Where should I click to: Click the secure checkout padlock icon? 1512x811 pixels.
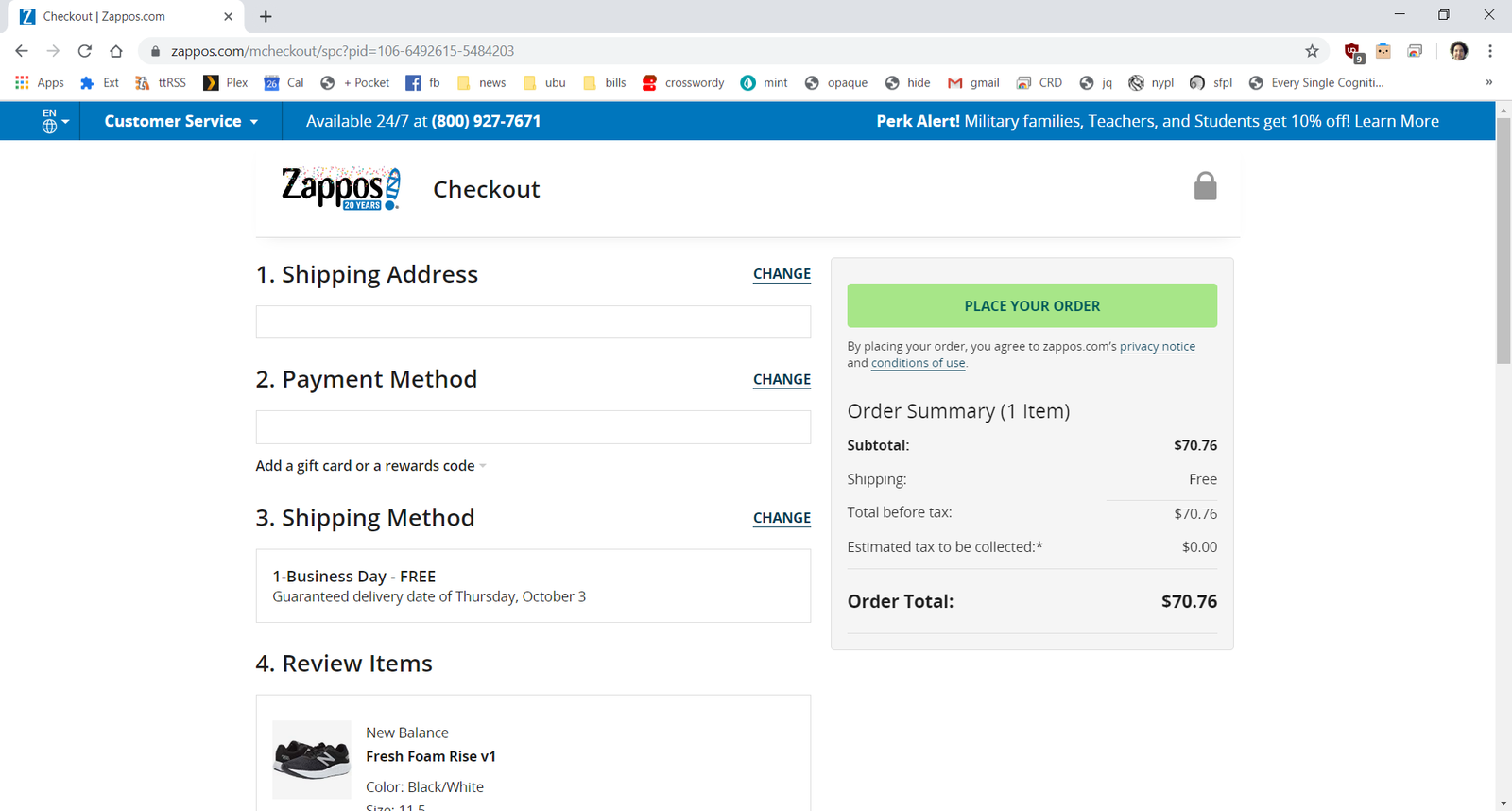pyautogui.click(x=1205, y=186)
